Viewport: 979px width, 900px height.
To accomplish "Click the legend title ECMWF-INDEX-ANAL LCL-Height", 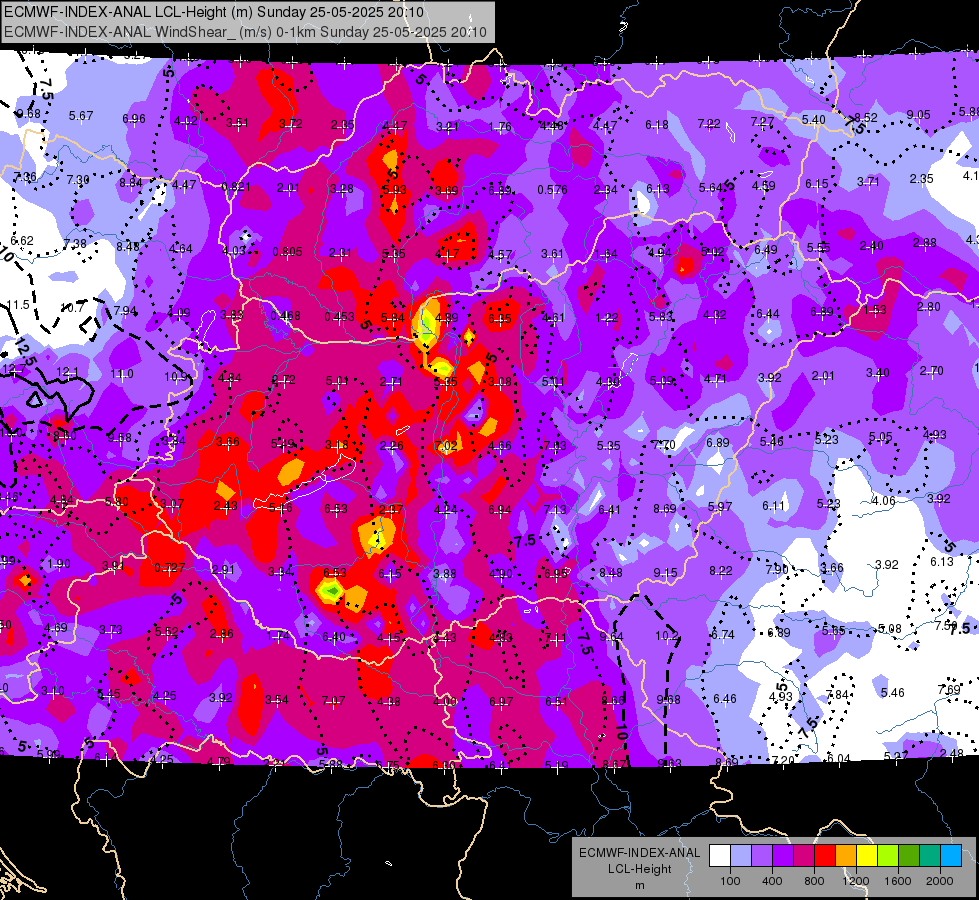I will click(x=639, y=861).
